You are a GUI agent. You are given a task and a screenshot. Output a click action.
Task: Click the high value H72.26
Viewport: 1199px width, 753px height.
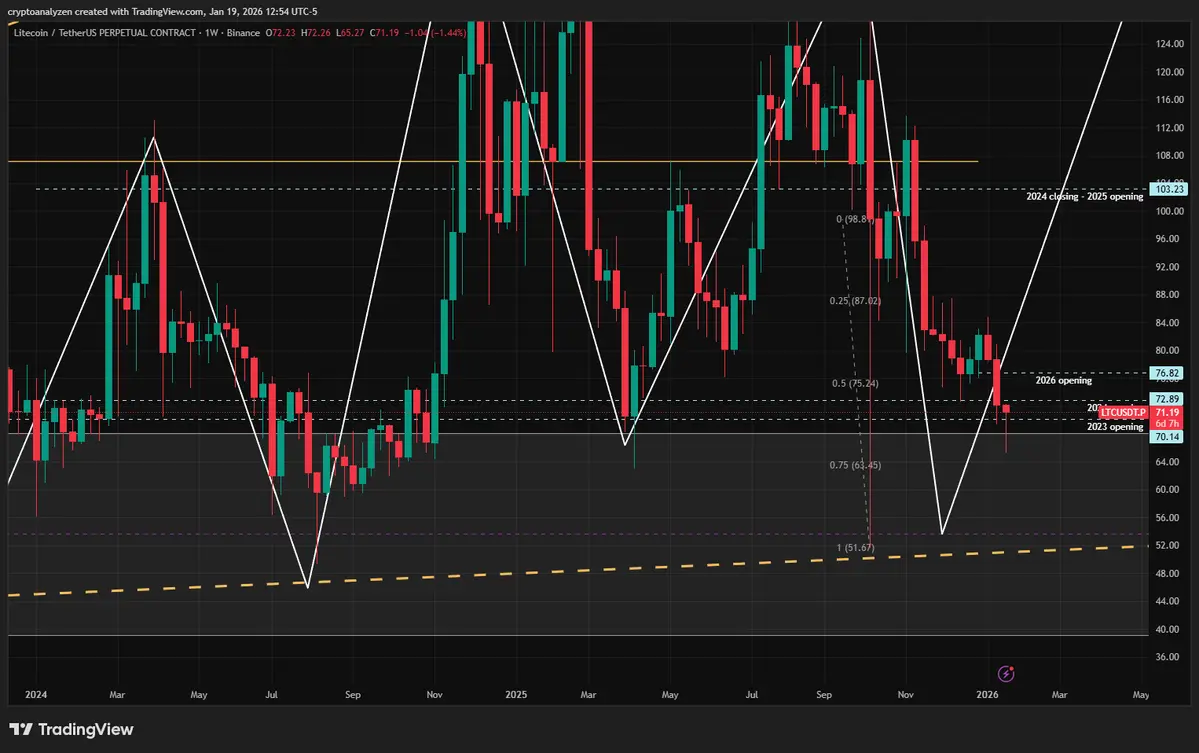[x=316, y=33]
